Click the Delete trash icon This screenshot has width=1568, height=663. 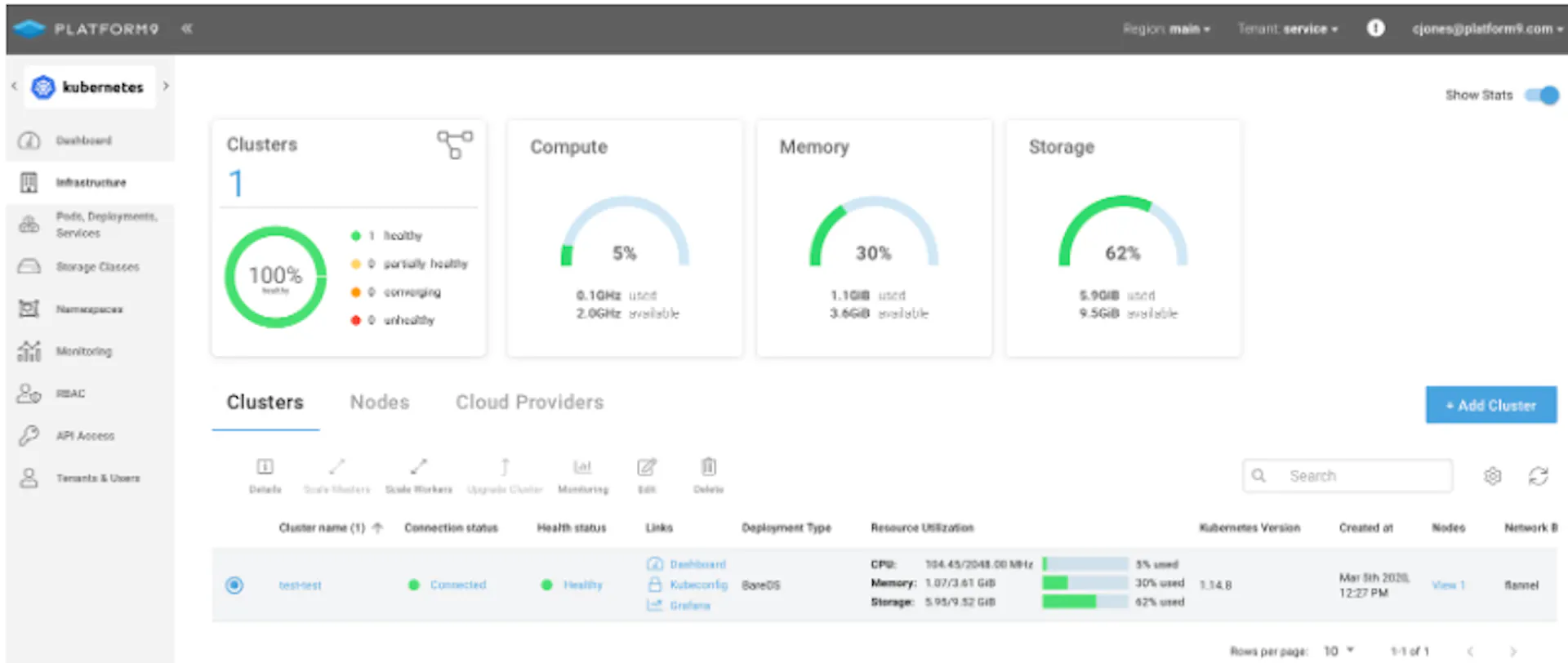pyautogui.click(x=709, y=466)
